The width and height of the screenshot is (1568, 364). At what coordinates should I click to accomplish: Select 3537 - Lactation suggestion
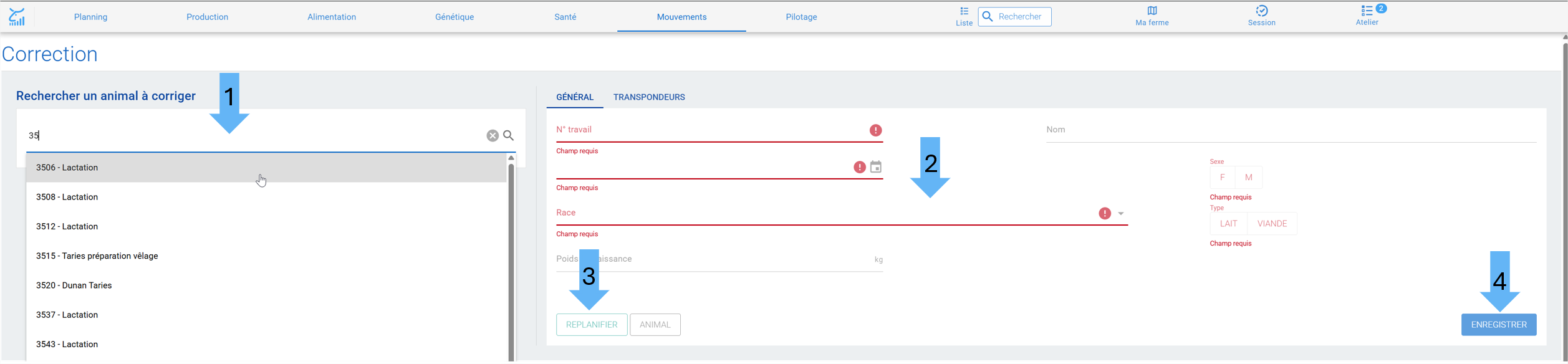click(x=266, y=315)
